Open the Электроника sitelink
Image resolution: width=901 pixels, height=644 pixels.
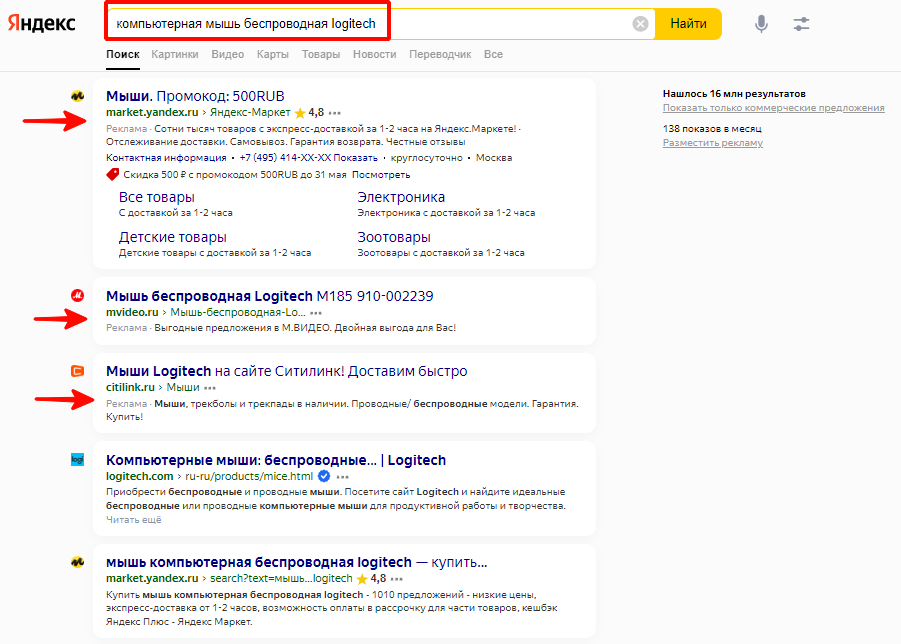[x=401, y=197]
